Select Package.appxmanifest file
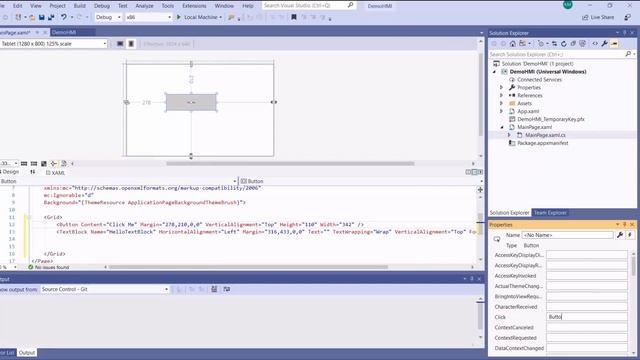The image size is (640, 360). 542,143
